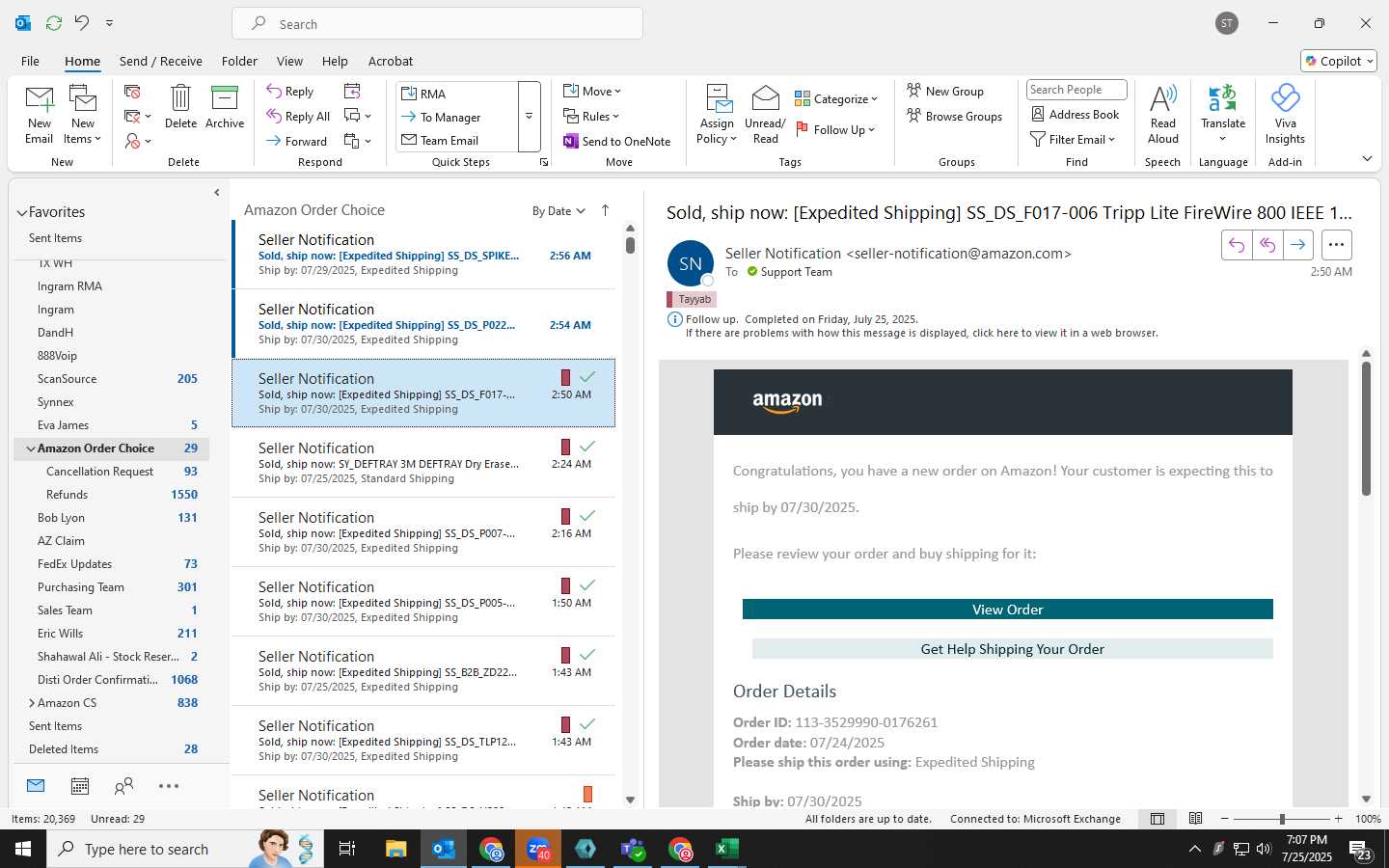The width and height of the screenshot is (1389, 868).
Task: Expand the Move dropdown
Action: [x=593, y=92]
